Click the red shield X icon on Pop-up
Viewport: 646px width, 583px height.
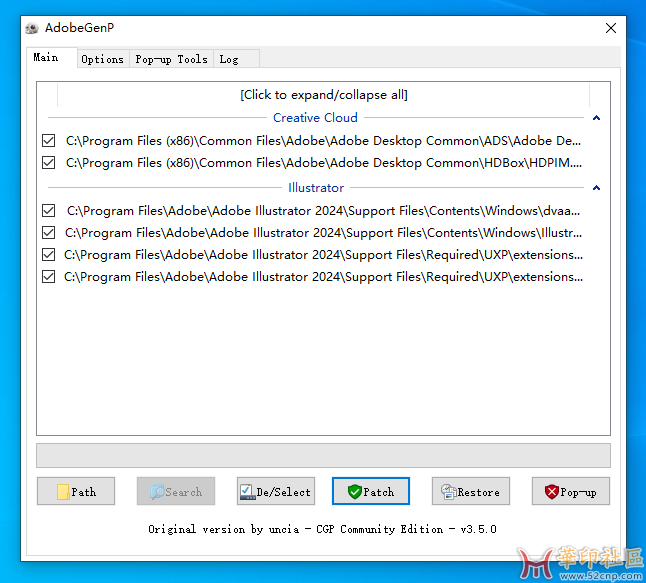click(551, 492)
